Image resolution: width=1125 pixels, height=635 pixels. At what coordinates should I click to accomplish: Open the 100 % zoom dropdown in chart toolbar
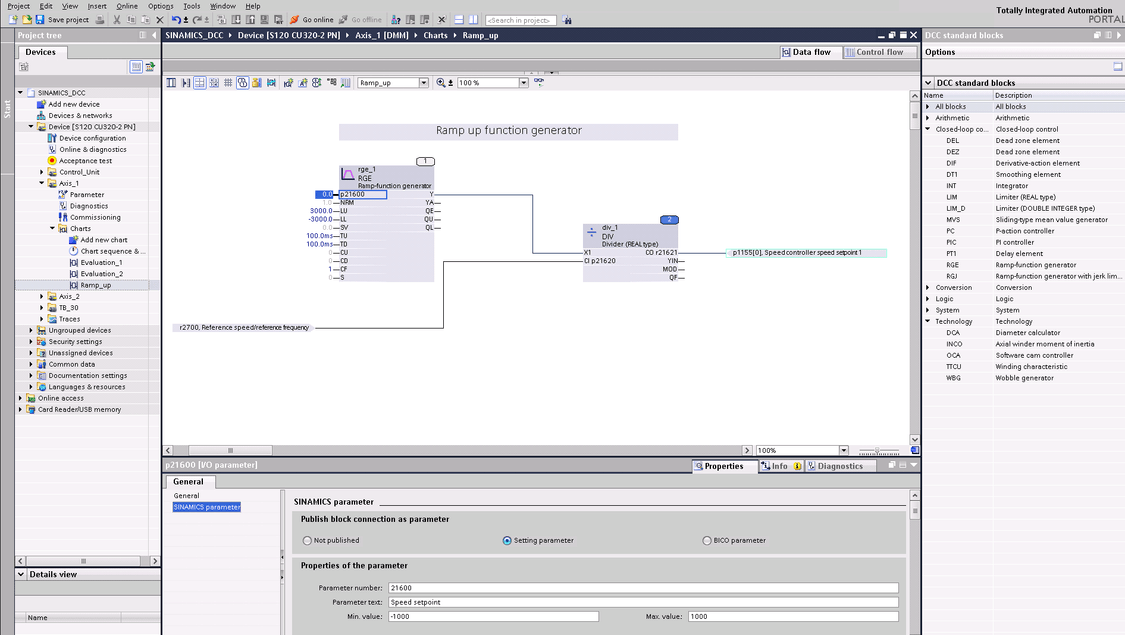524,83
